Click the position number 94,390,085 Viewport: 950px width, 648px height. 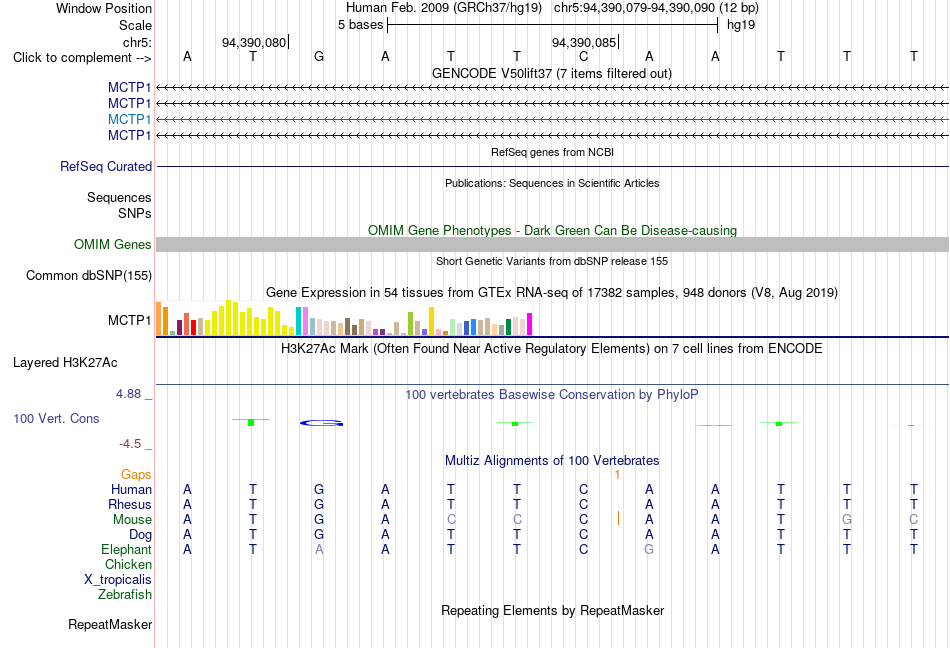pyautogui.click(x=584, y=42)
